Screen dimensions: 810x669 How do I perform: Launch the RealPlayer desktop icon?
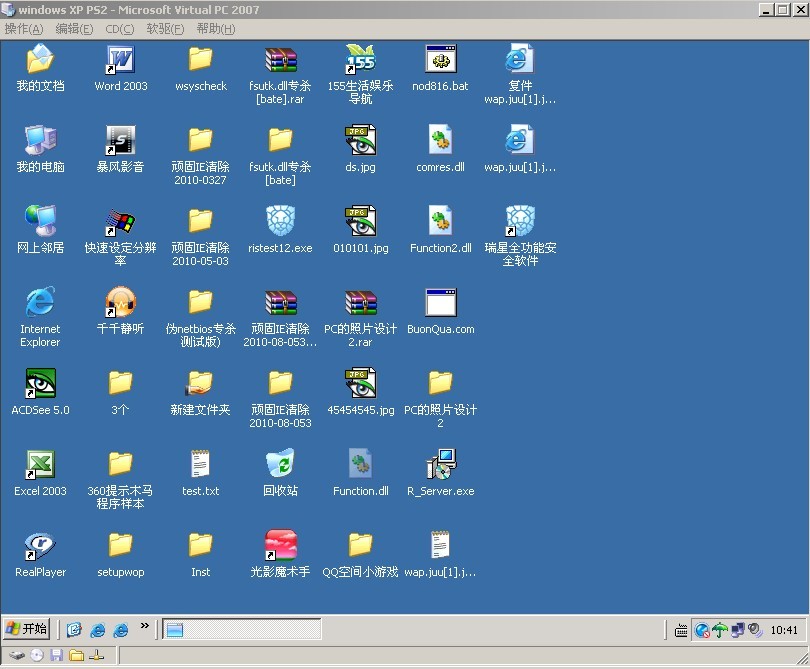coord(40,546)
